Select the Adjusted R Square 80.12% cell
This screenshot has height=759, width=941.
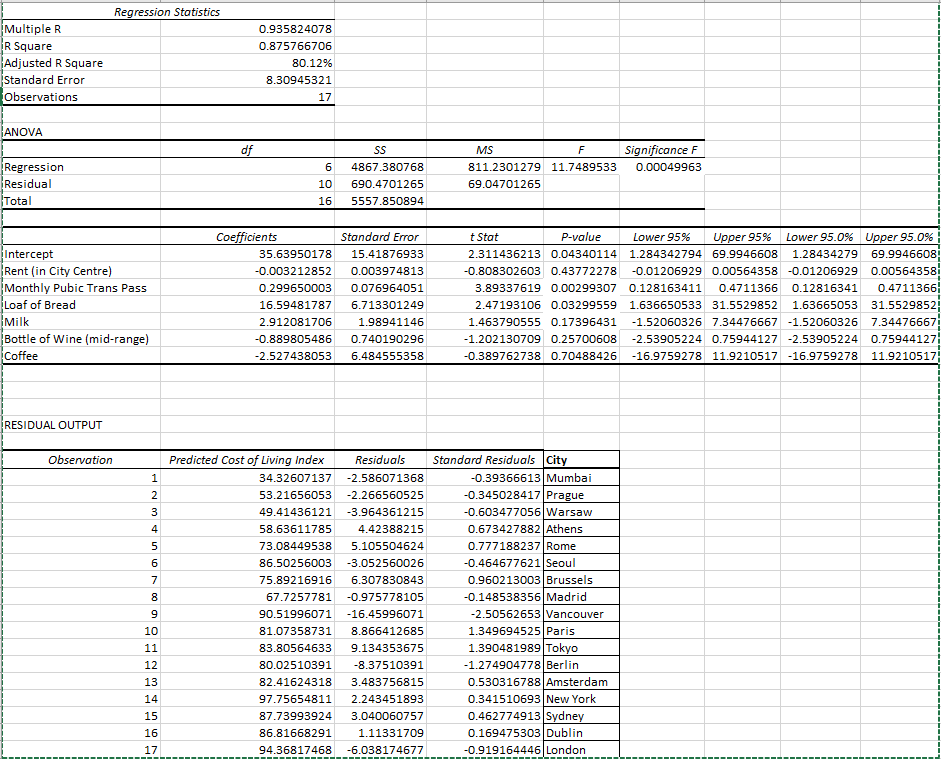(x=247, y=63)
